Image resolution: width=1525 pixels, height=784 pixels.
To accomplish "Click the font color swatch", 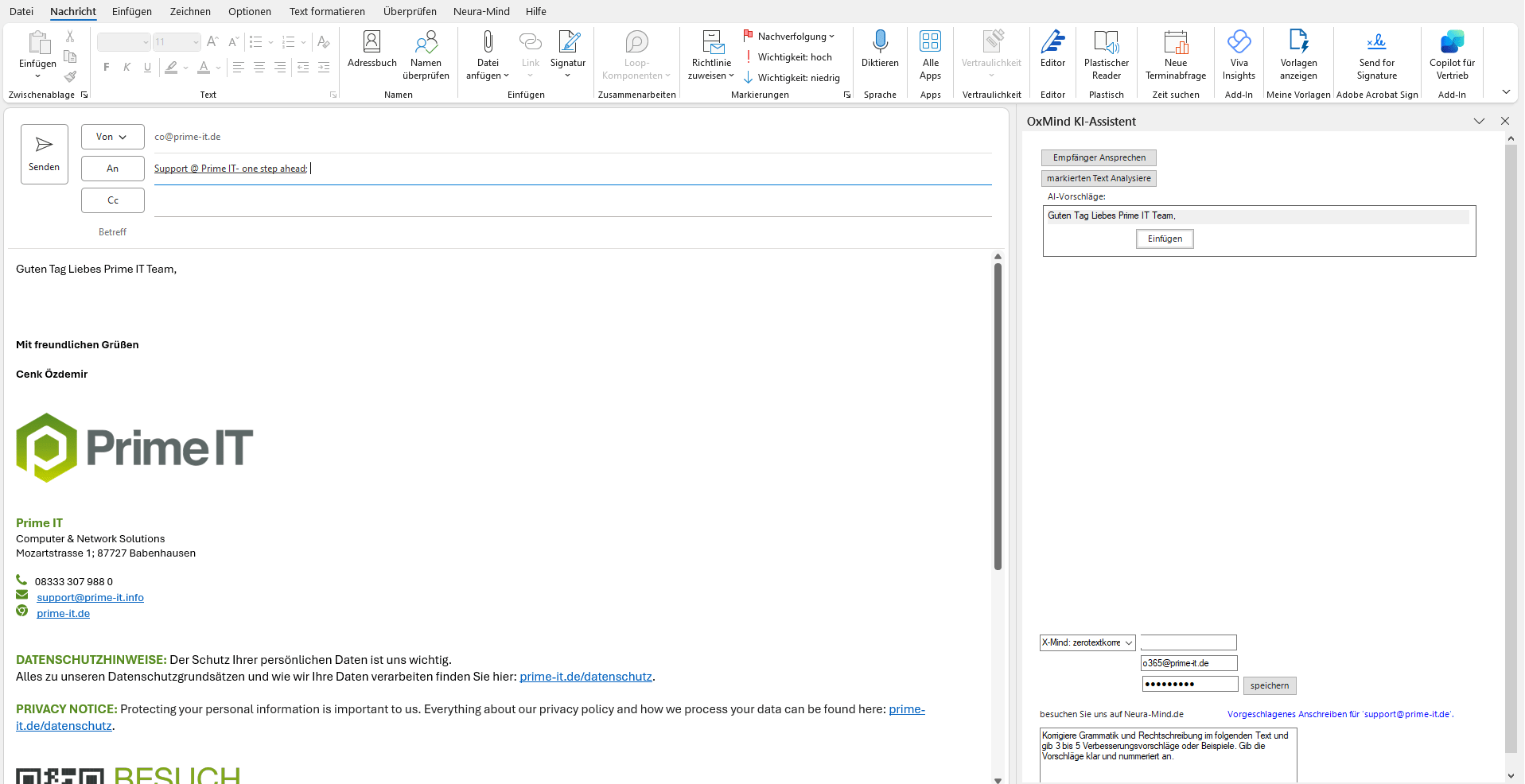I will pos(204,68).
